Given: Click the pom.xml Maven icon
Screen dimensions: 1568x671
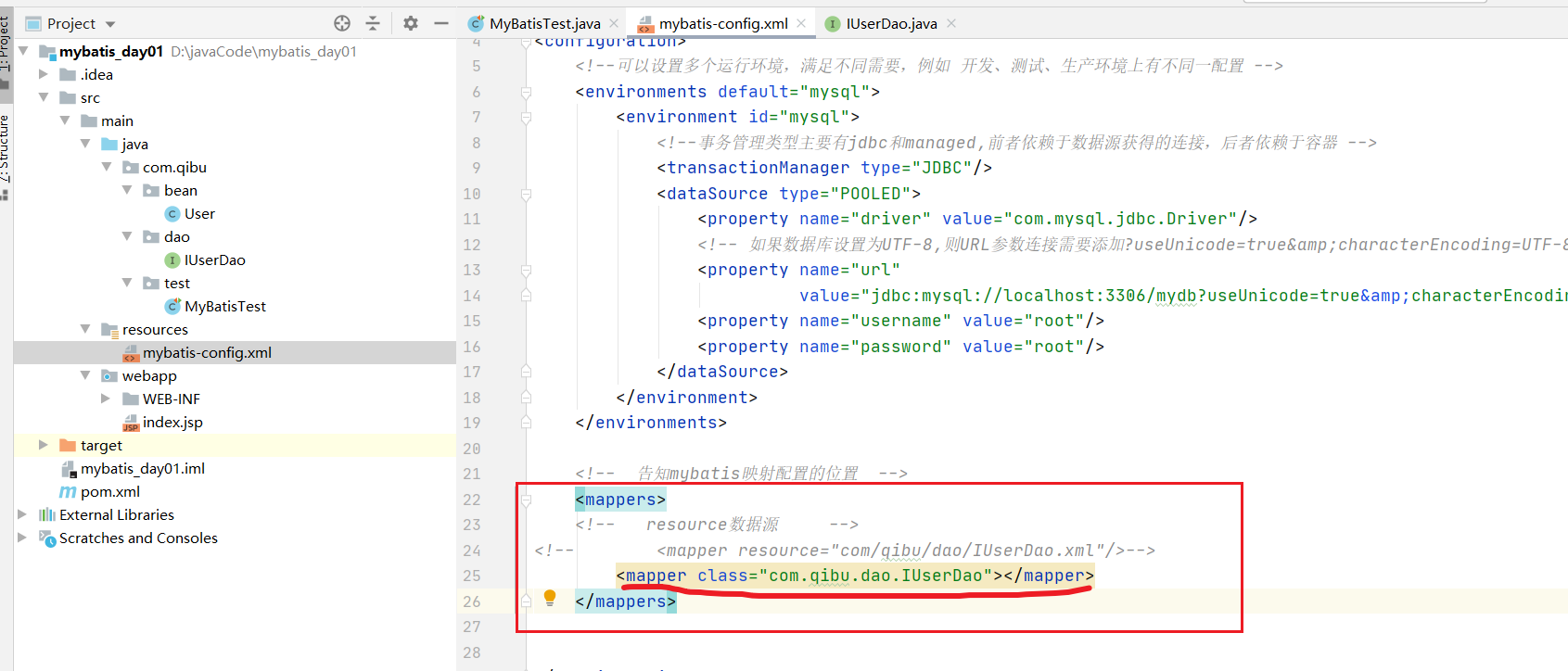Looking at the screenshot, I should pos(68,491).
